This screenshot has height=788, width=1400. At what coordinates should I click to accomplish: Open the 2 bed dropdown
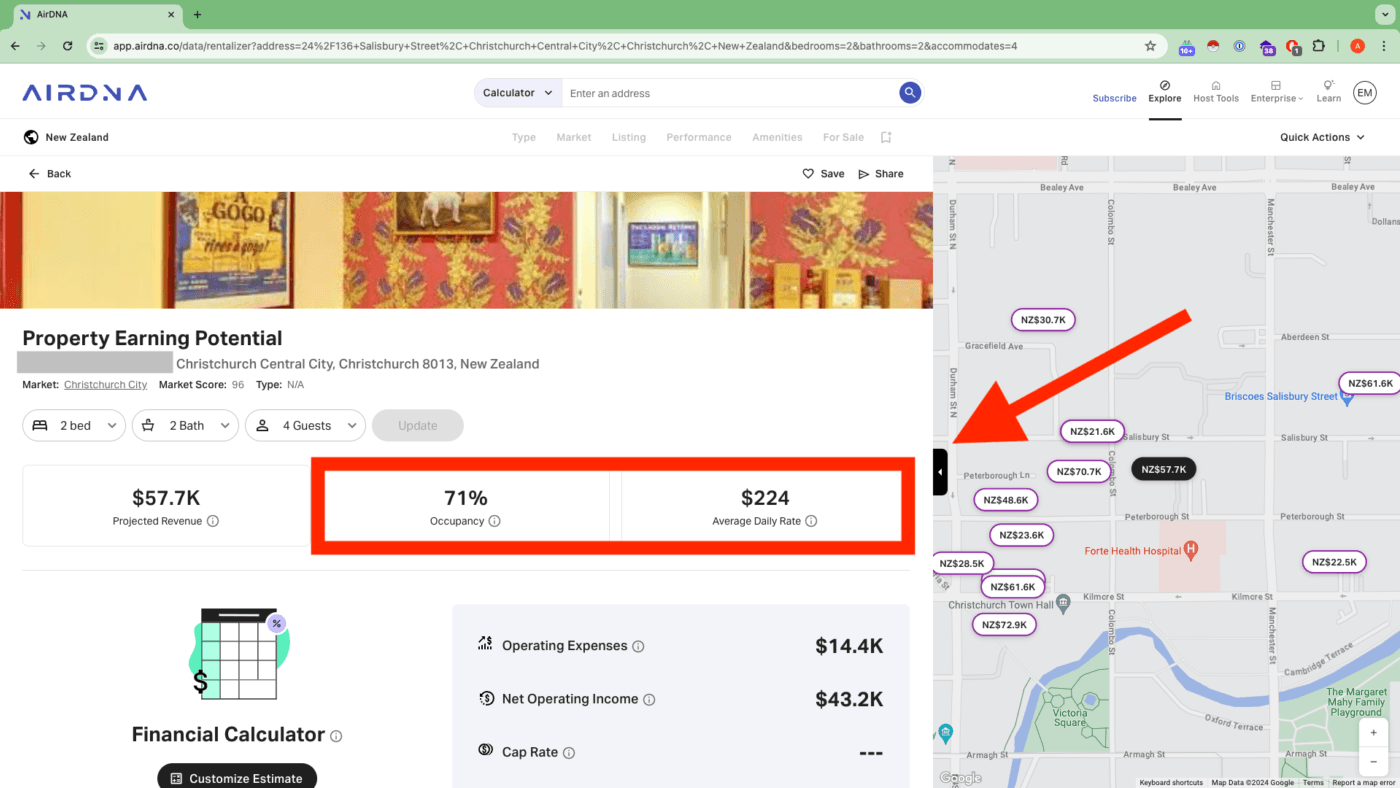73,425
